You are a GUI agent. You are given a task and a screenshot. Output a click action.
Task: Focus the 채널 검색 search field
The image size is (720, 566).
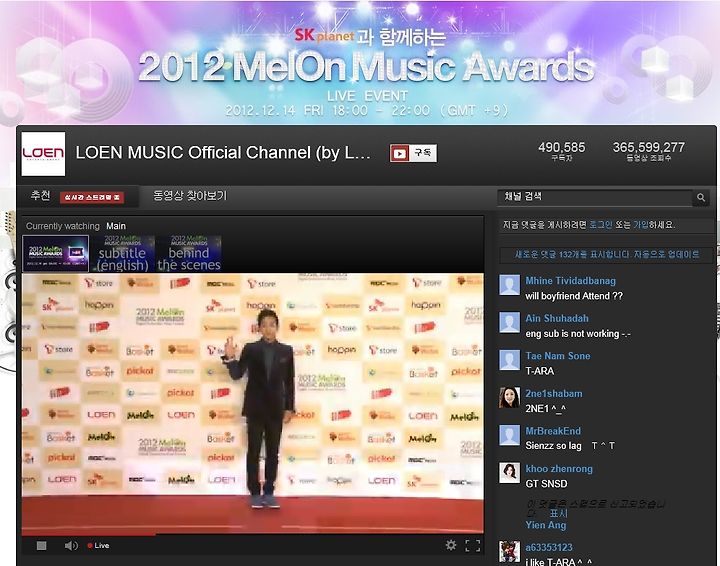click(x=595, y=197)
